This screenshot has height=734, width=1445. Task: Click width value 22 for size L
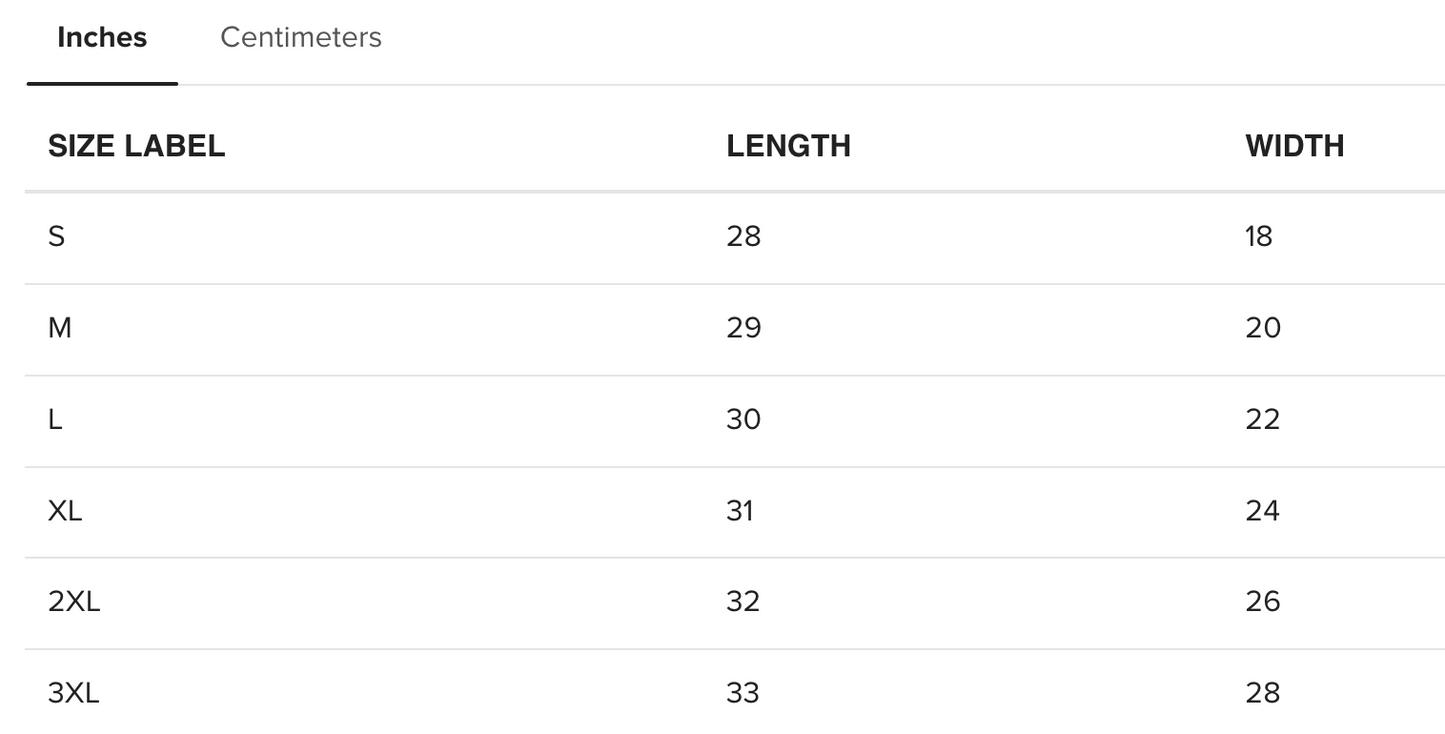pyautogui.click(x=1263, y=419)
